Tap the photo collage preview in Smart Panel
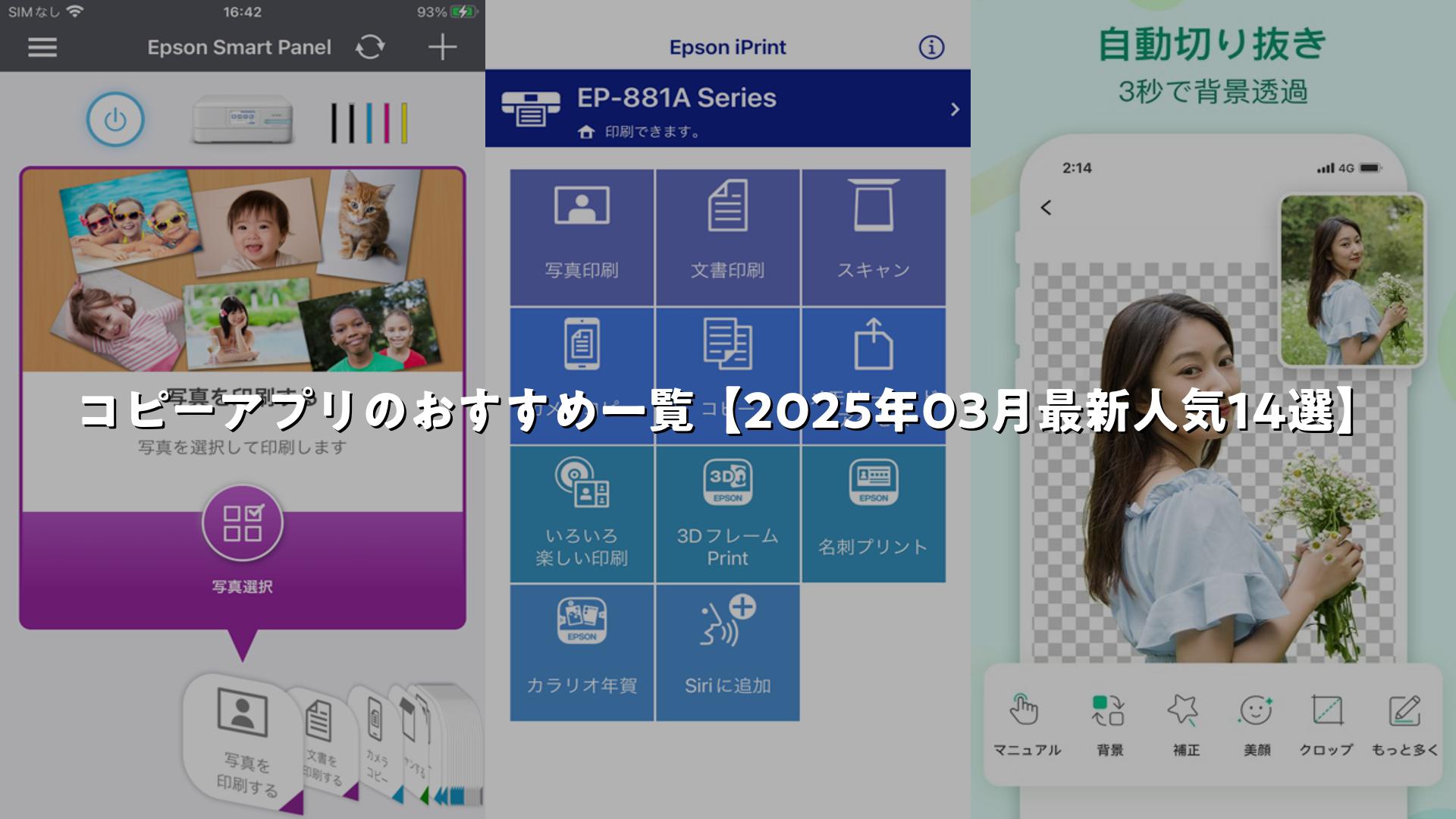Image resolution: width=1456 pixels, height=819 pixels. 243,270
